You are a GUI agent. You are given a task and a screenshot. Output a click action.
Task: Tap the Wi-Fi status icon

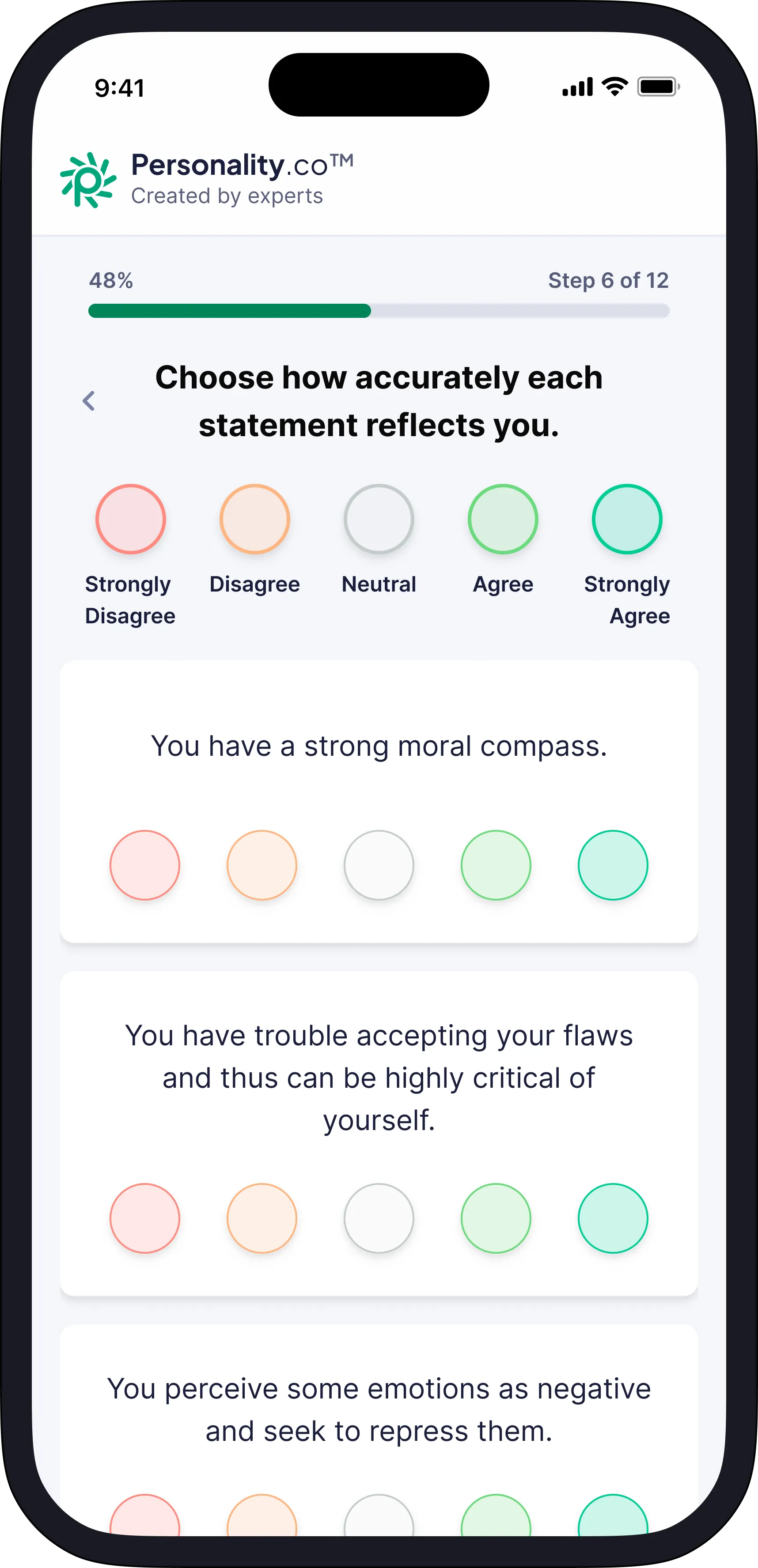coord(615,87)
